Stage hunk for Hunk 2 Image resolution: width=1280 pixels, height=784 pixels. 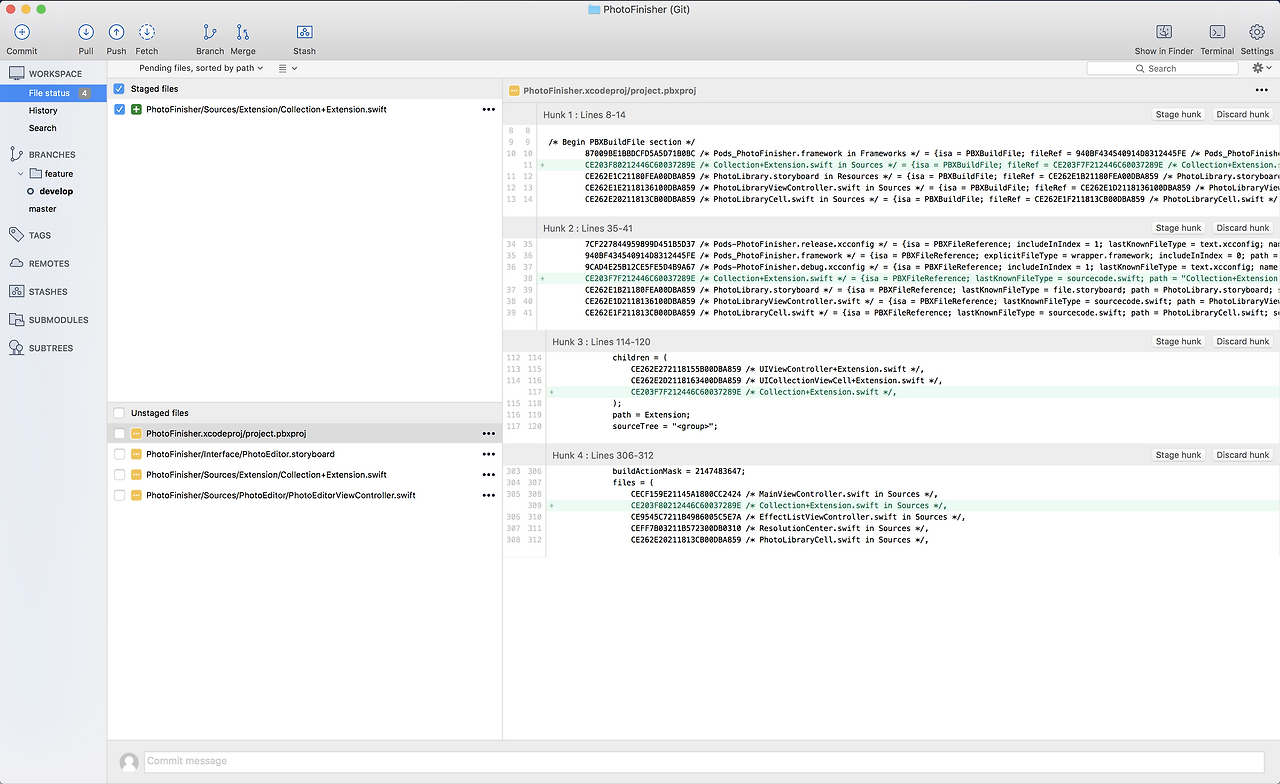(x=1178, y=228)
